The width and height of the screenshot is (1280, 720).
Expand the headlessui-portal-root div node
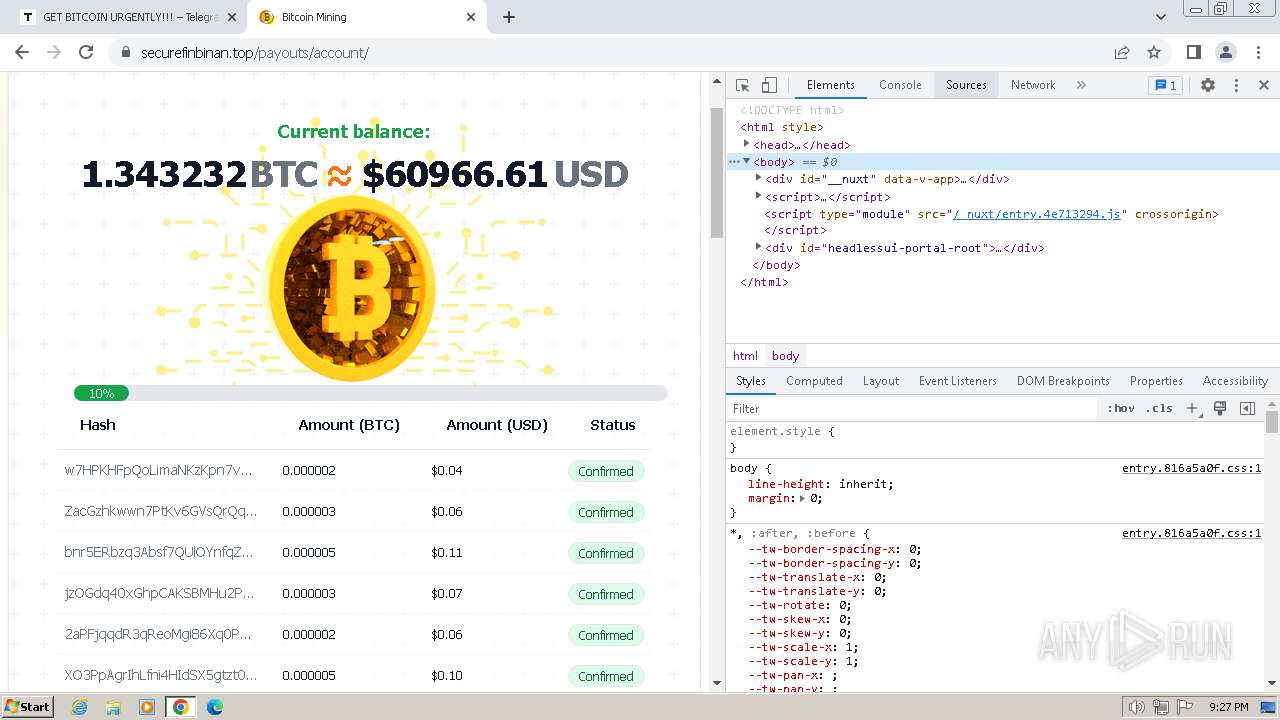tap(758, 246)
